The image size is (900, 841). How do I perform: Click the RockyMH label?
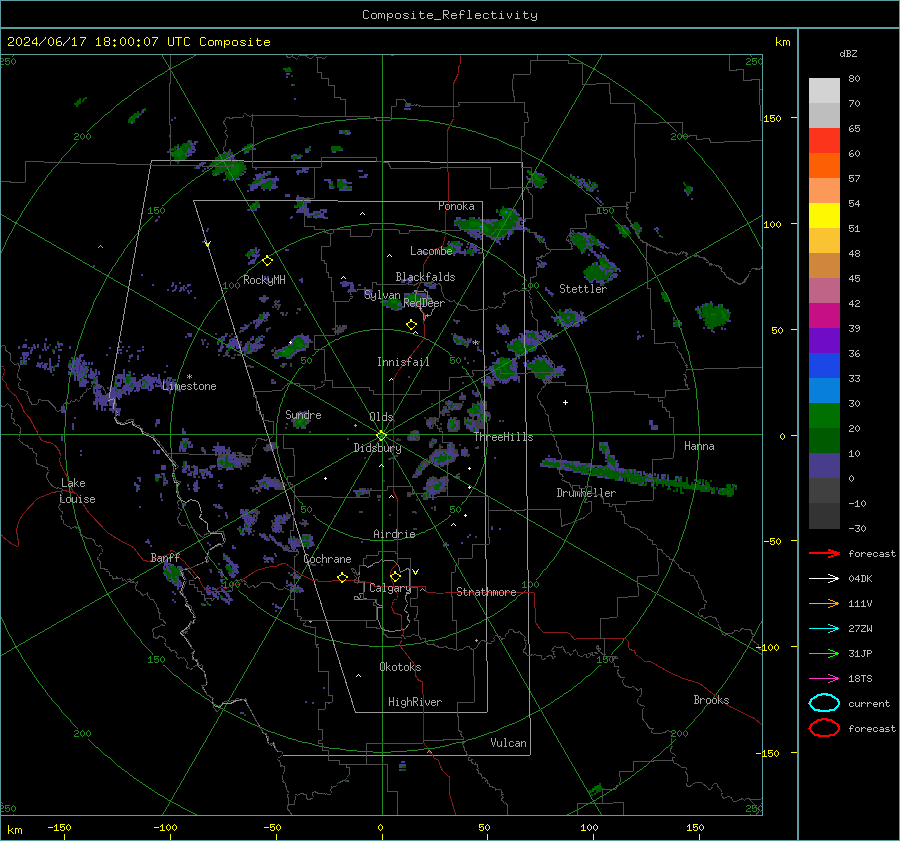tap(264, 280)
